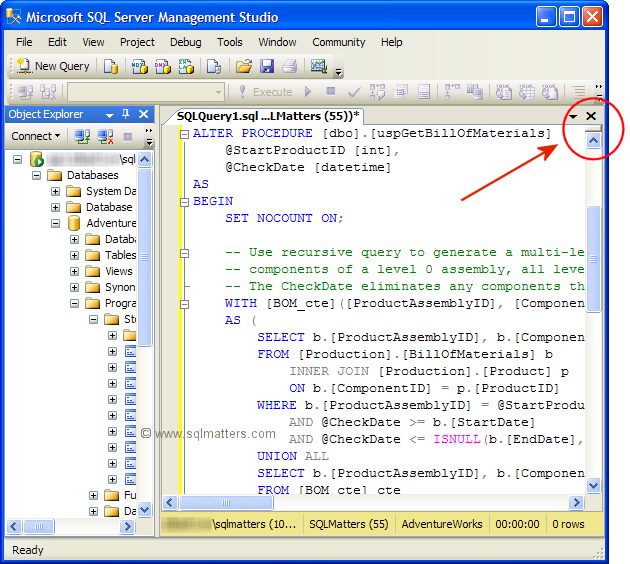Save the query with the floppy disk icon
This screenshot has width=630, height=564.
coord(267,66)
